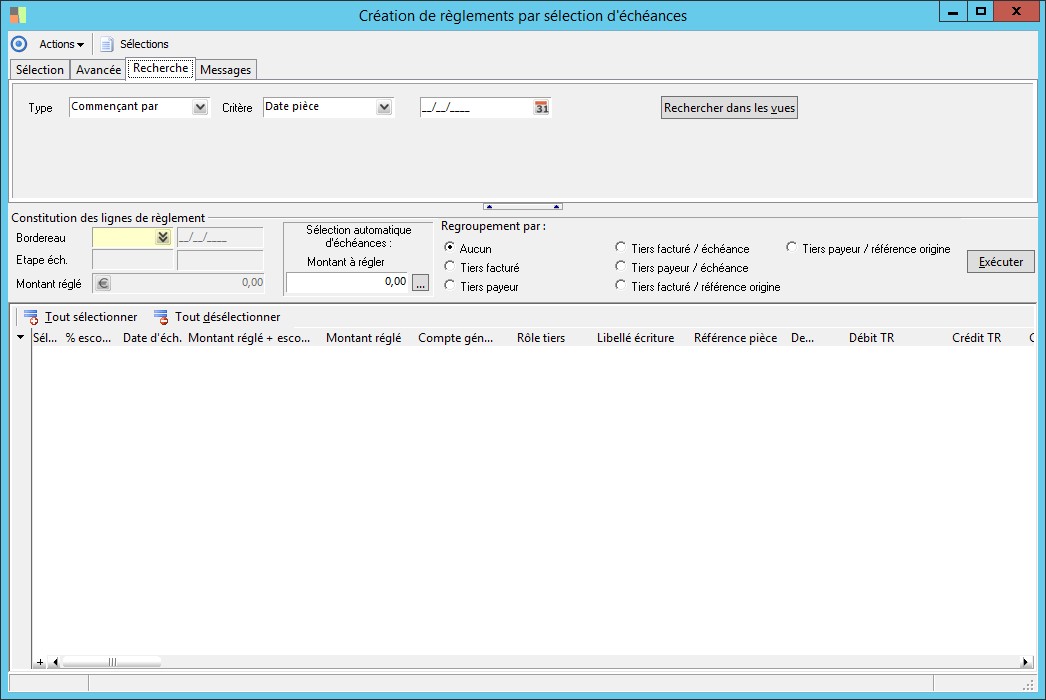1046x700 pixels.
Task: Click the Tout désélectionner label
Action: click(x=227, y=317)
